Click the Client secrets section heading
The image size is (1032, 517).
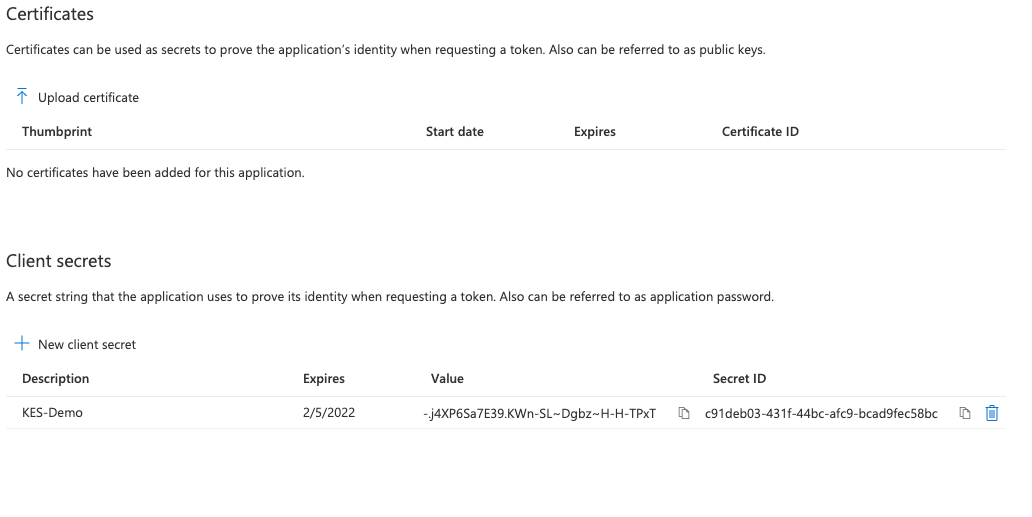59,261
